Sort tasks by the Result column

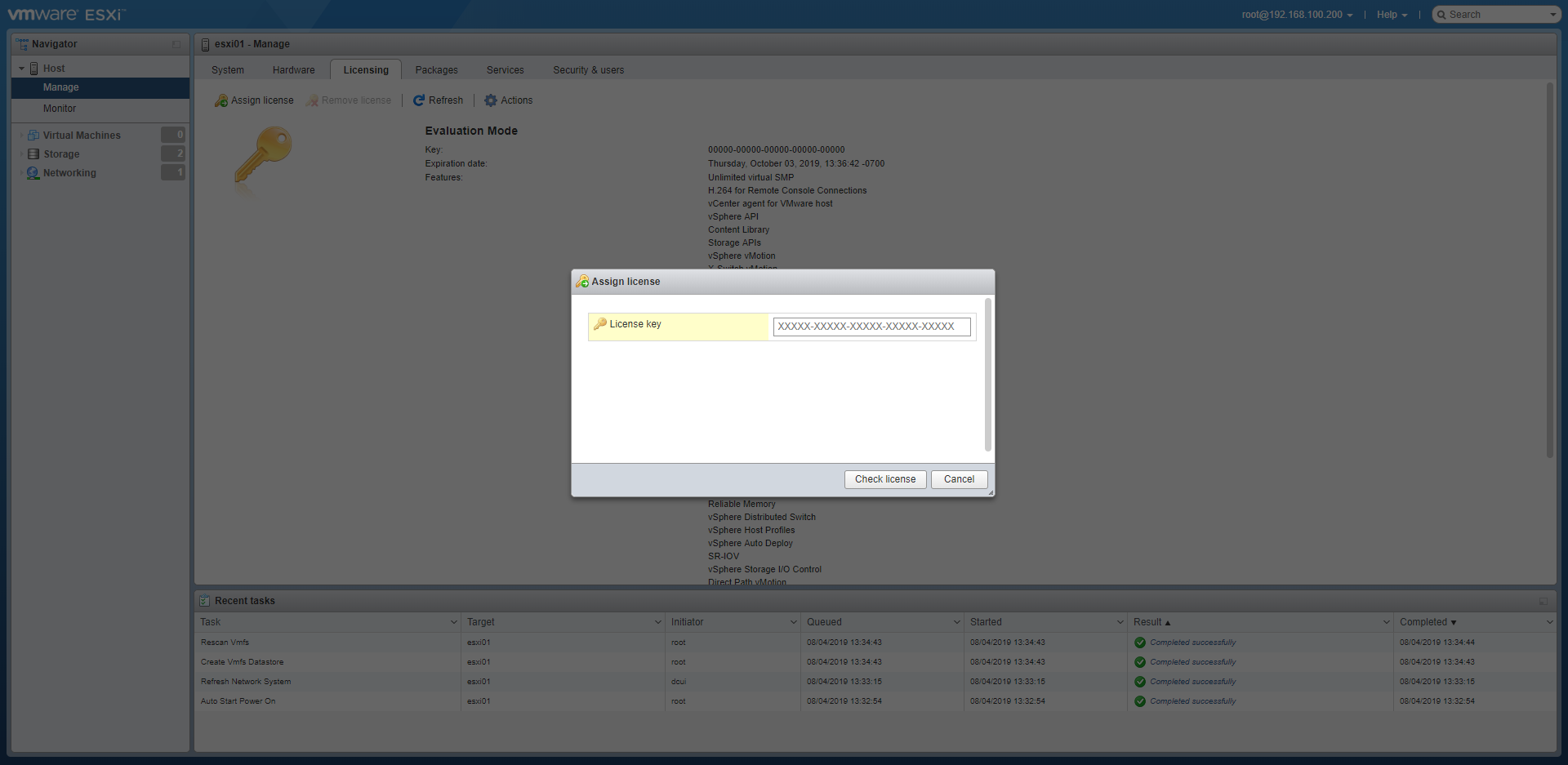tap(1147, 622)
